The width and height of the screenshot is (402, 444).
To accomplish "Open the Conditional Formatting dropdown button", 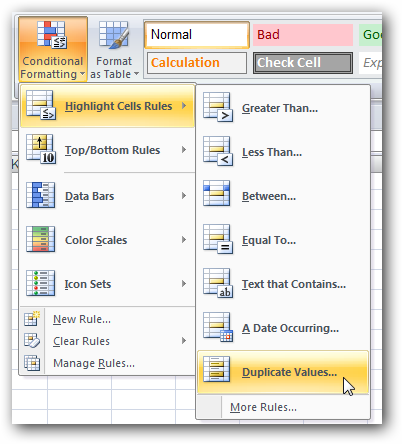I will pos(53,49).
